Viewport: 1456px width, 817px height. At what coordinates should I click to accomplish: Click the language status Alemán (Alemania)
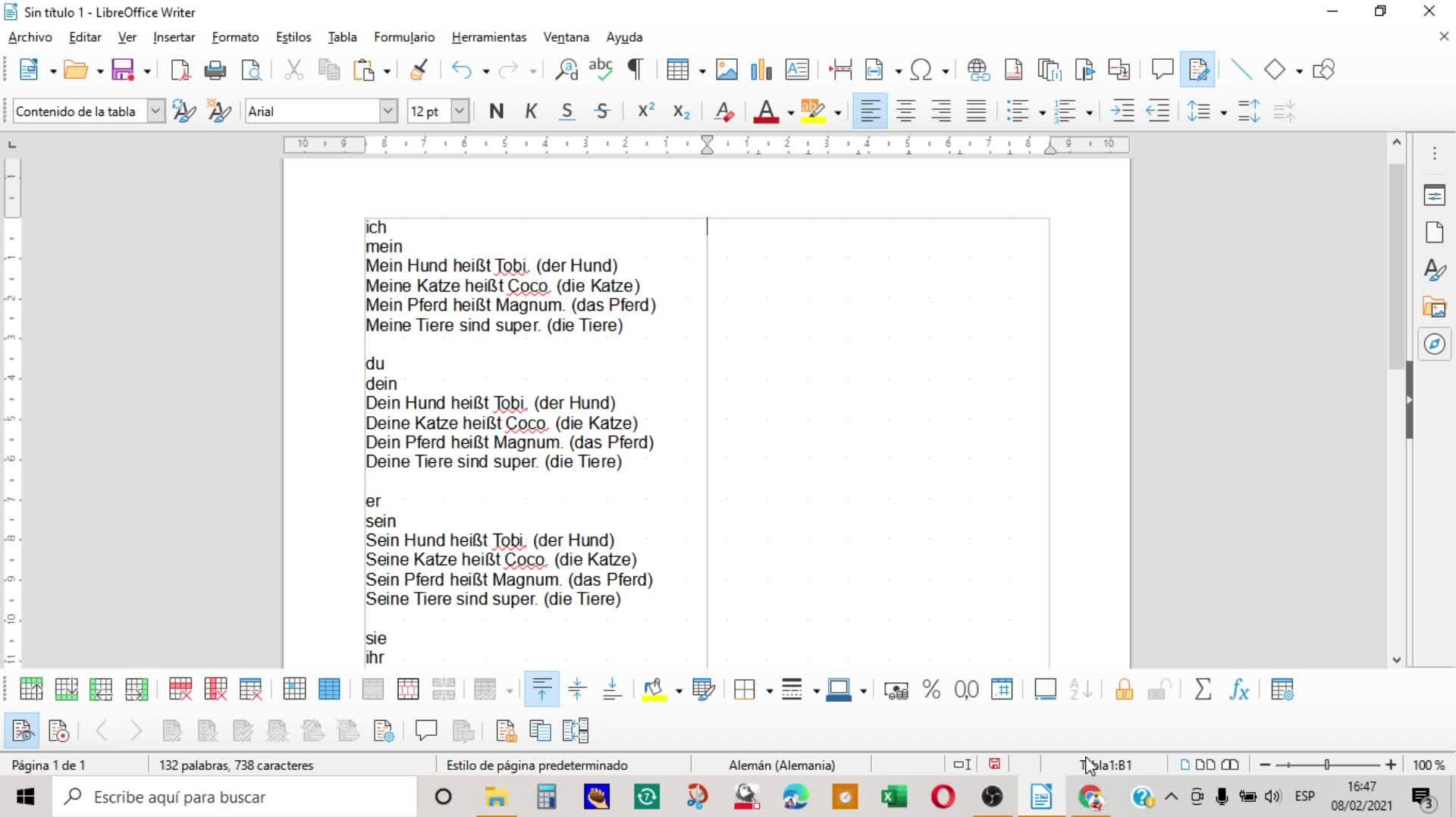point(781,765)
